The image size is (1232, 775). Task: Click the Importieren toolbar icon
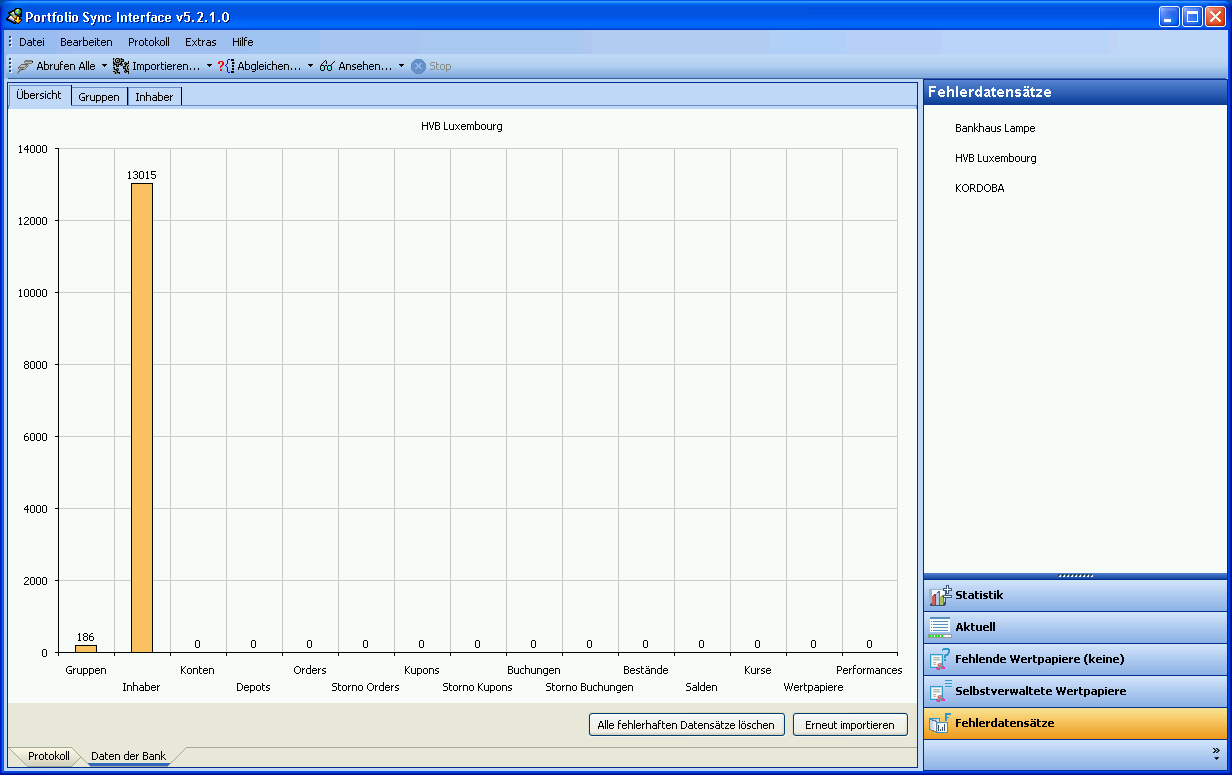[x=122, y=66]
